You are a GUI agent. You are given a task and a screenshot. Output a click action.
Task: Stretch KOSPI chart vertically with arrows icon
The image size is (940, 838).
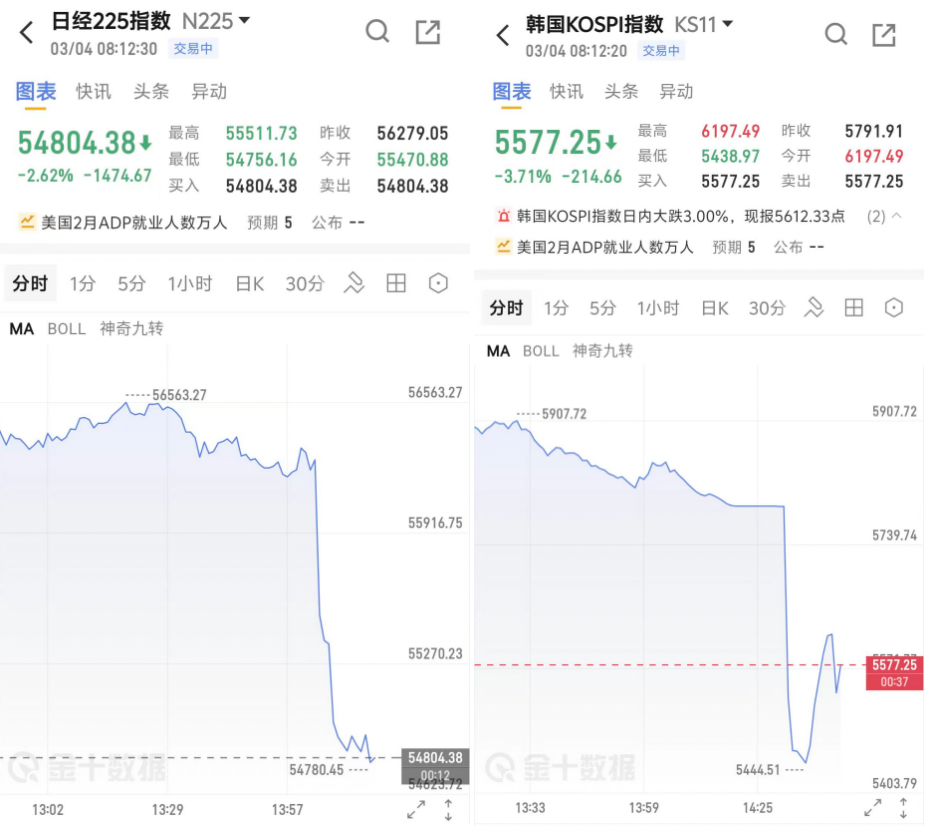pos(905,808)
